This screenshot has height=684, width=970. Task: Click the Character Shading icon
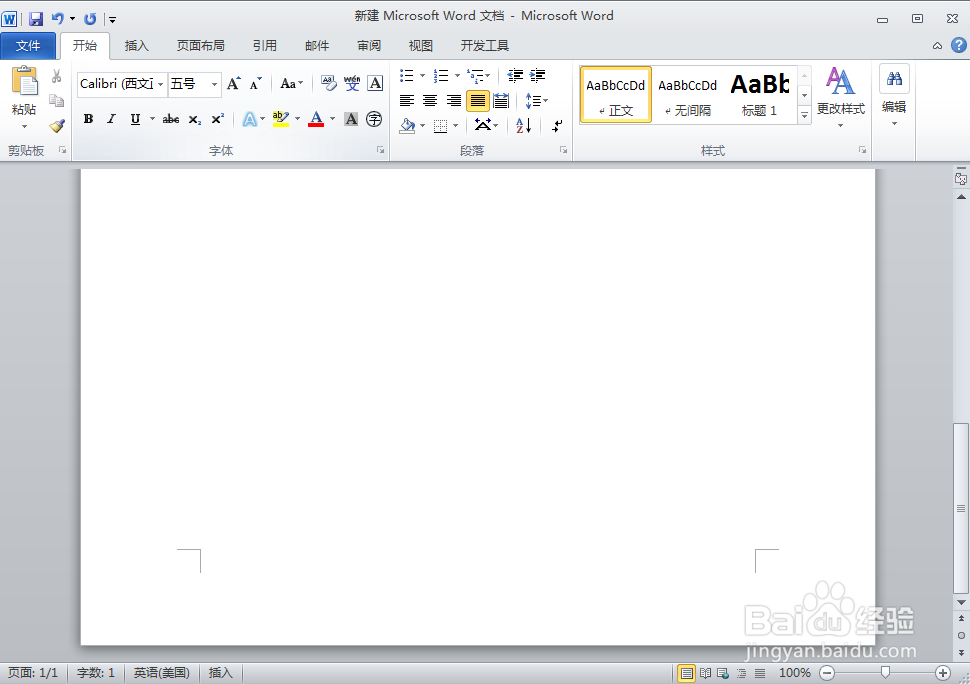[351, 119]
